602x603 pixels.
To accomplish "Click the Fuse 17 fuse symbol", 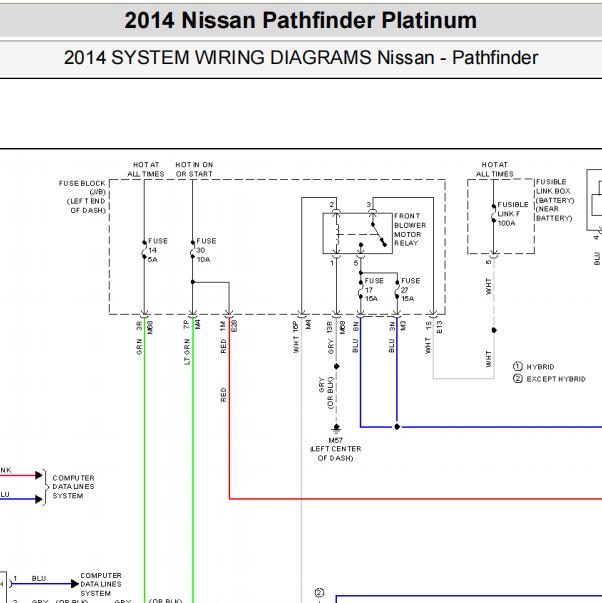I will coord(361,290).
